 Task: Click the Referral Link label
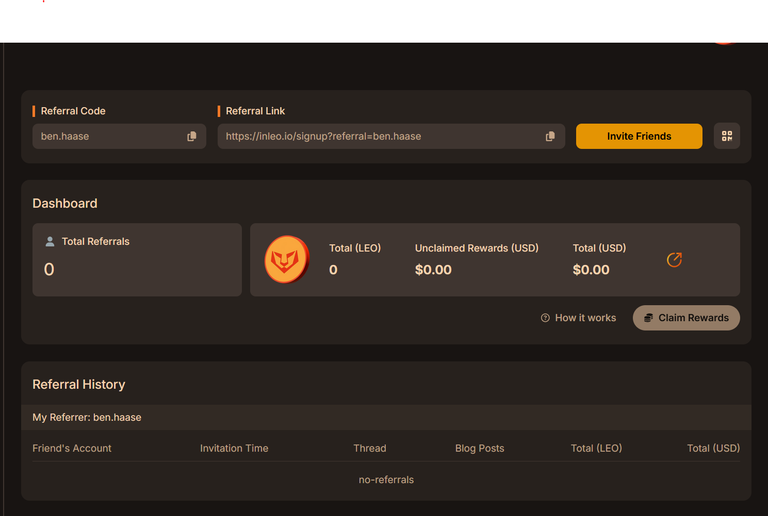tap(255, 111)
